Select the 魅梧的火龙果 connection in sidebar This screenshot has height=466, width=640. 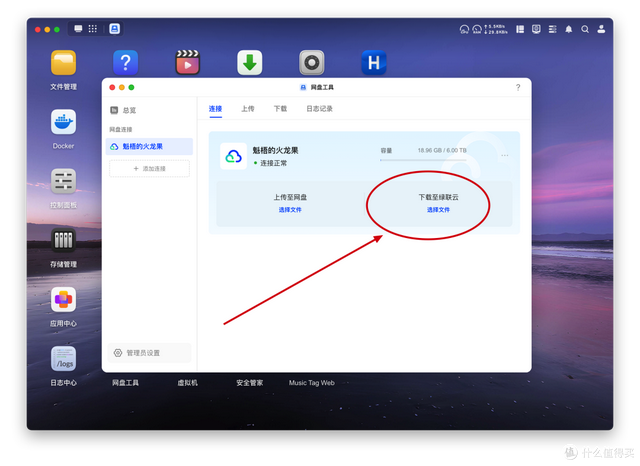point(149,146)
